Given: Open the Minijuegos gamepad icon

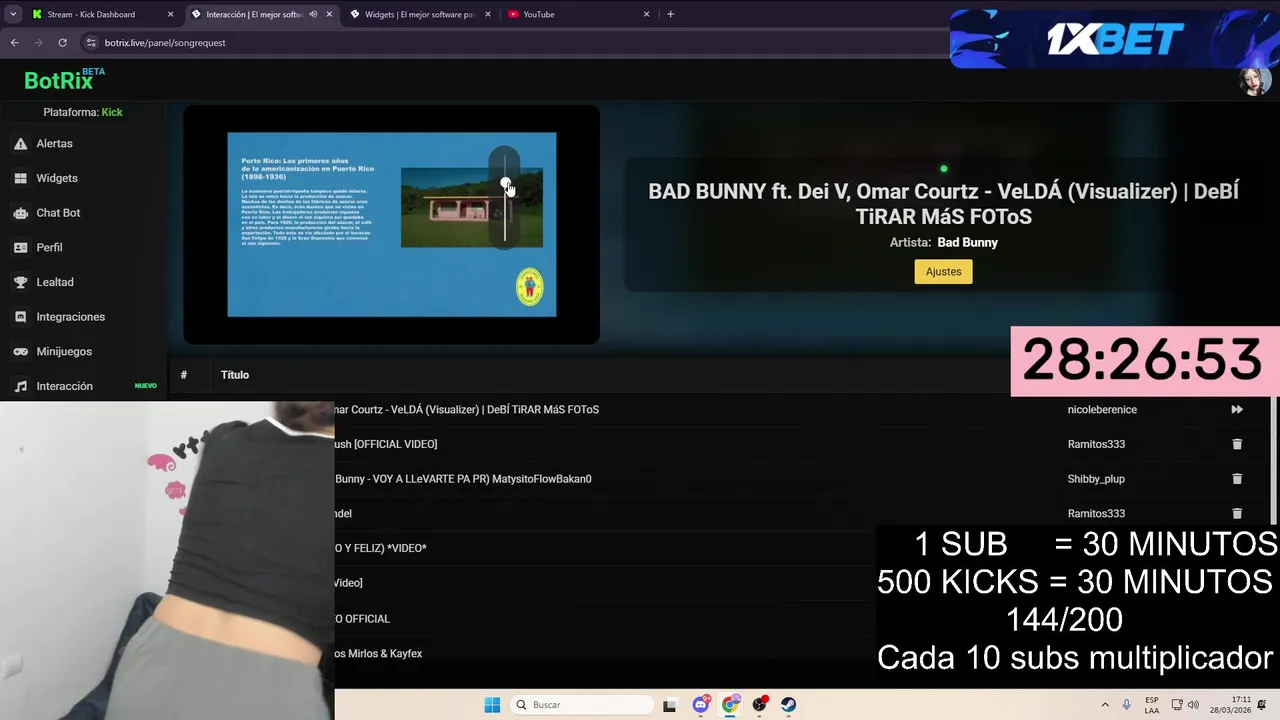Looking at the screenshot, I should click(x=20, y=352).
